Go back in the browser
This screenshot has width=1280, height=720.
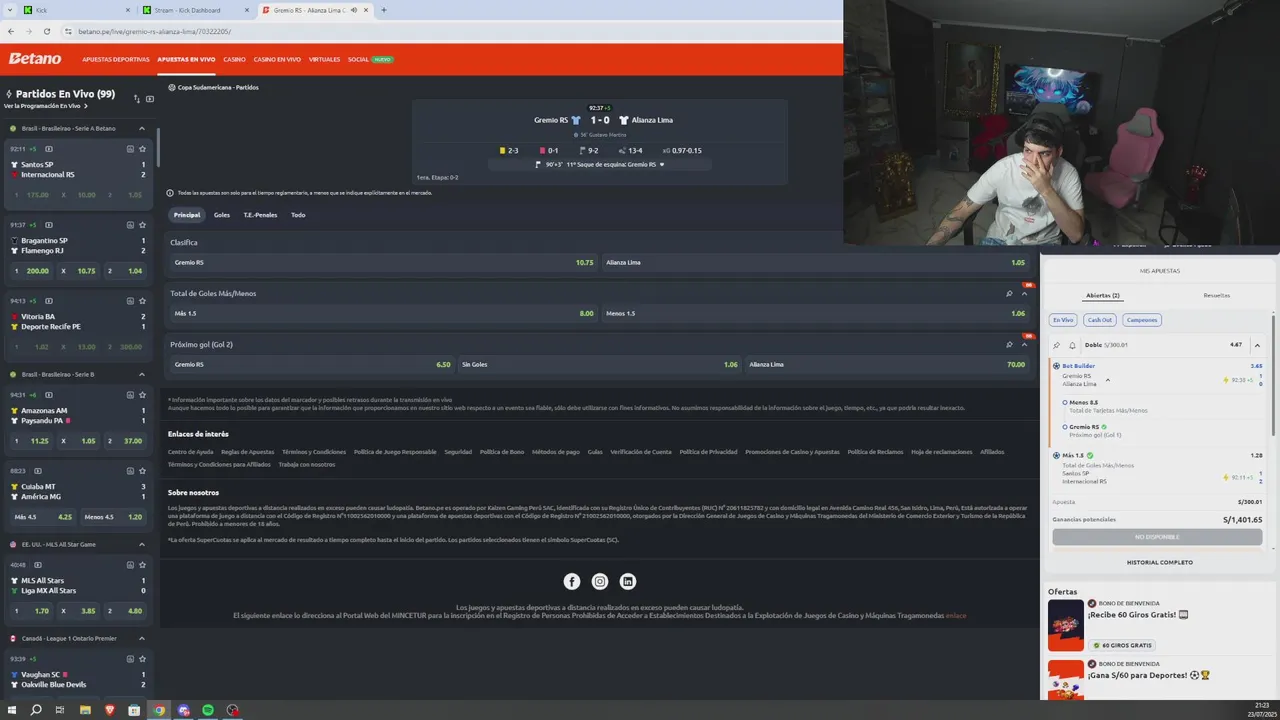coord(11,32)
